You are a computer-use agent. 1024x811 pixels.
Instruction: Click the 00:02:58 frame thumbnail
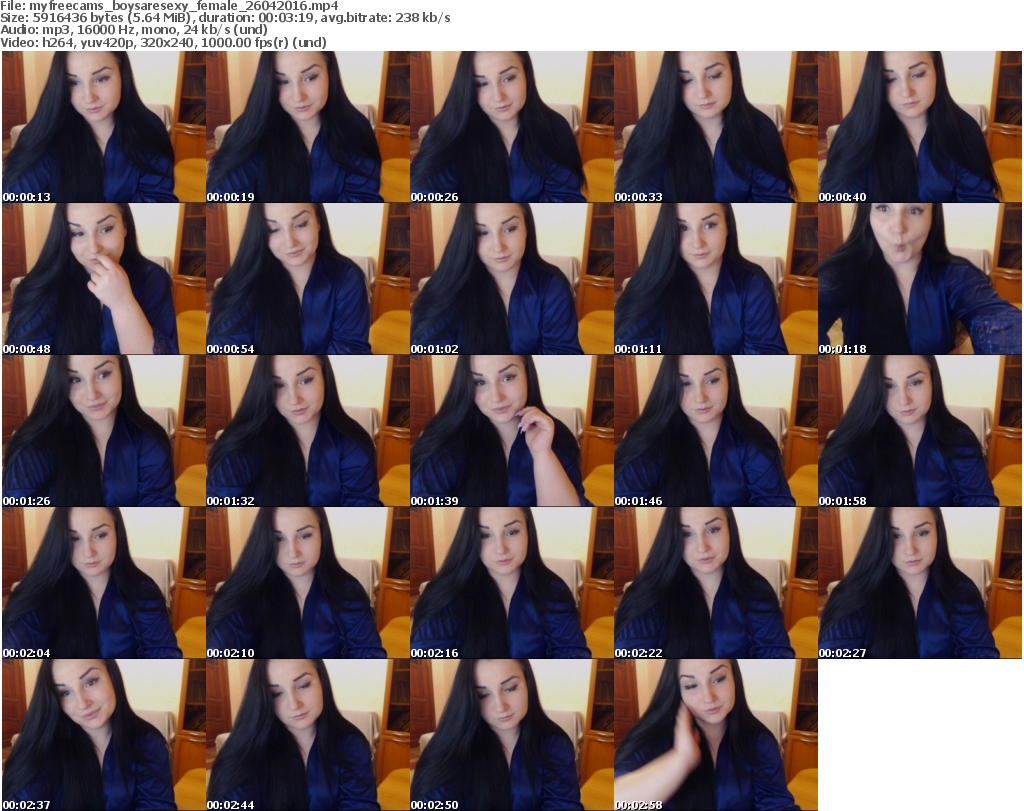[716, 735]
